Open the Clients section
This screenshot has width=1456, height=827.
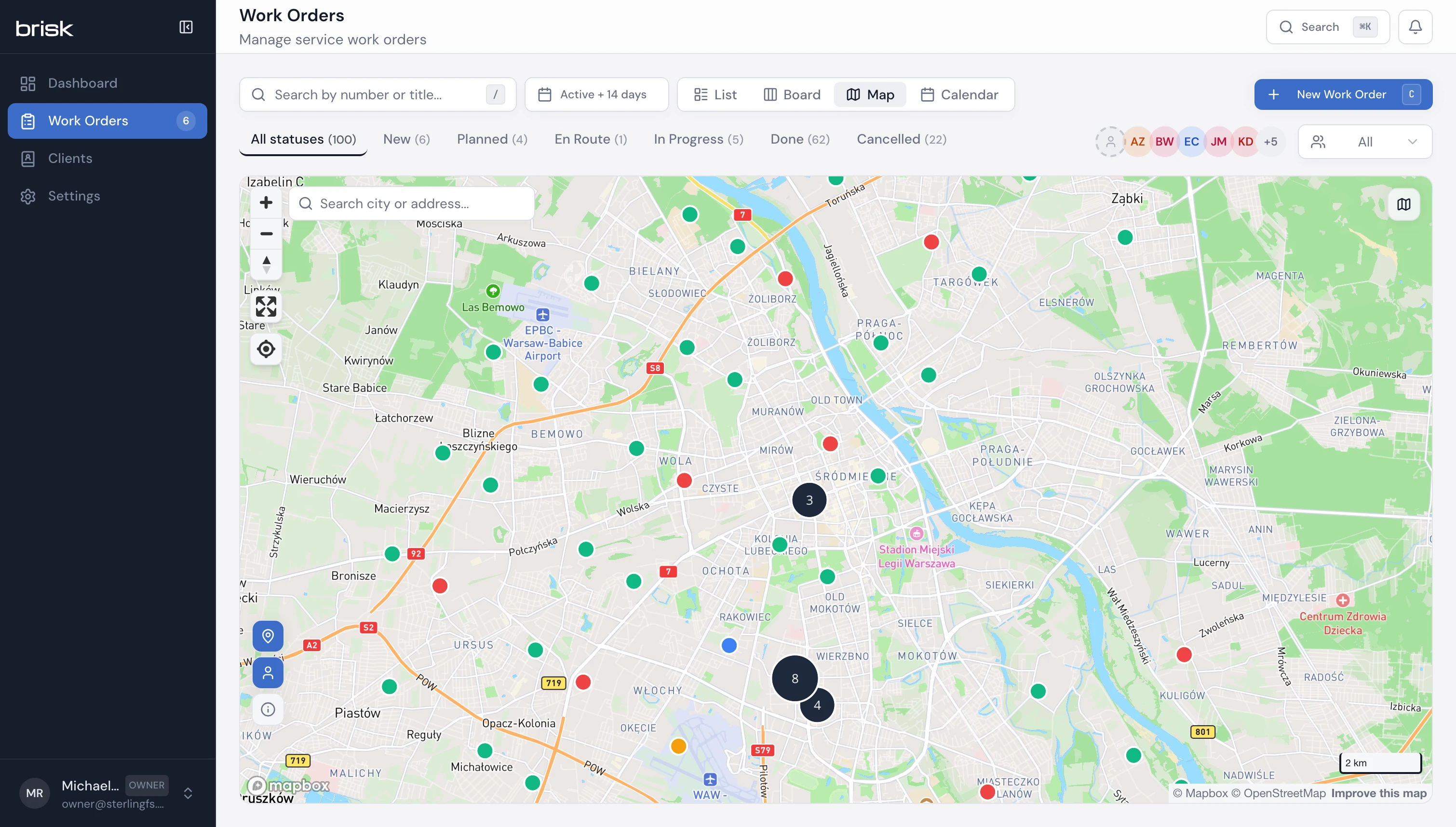(x=108, y=159)
